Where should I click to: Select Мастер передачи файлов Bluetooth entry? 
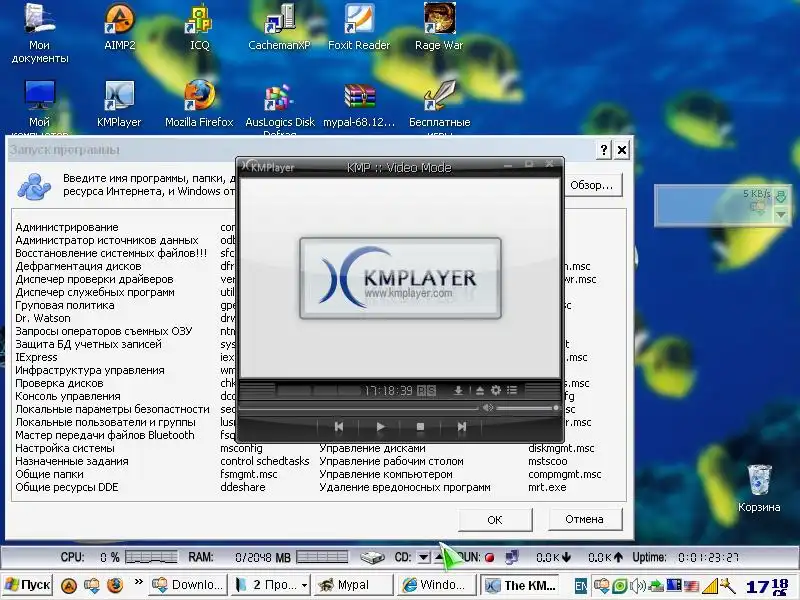click(x=105, y=435)
